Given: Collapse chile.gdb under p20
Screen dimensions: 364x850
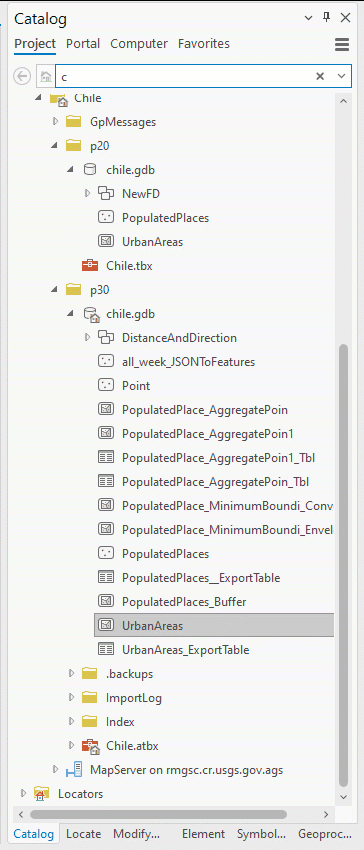Looking at the screenshot, I should click(x=71, y=170).
